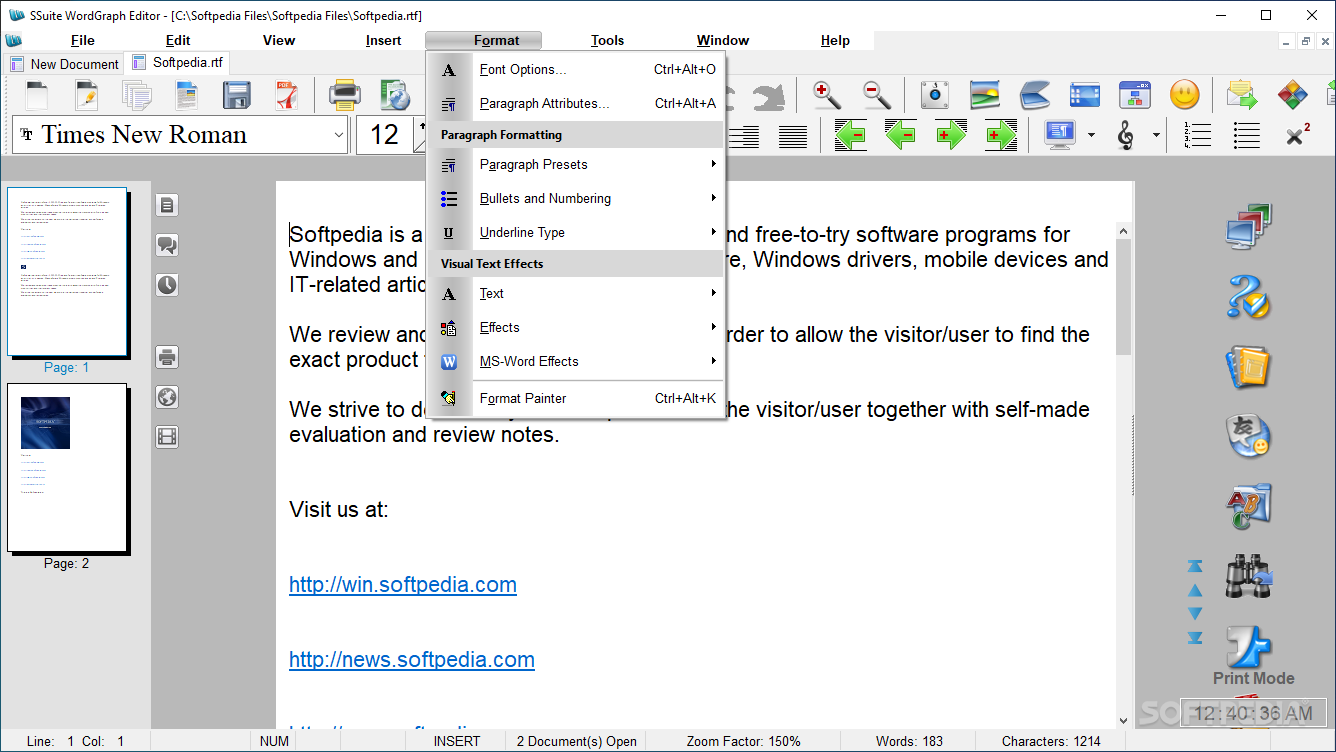Click the orange notebook icon in sidebar
The height and width of the screenshot is (752, 1336).
tap(1248, 367)
